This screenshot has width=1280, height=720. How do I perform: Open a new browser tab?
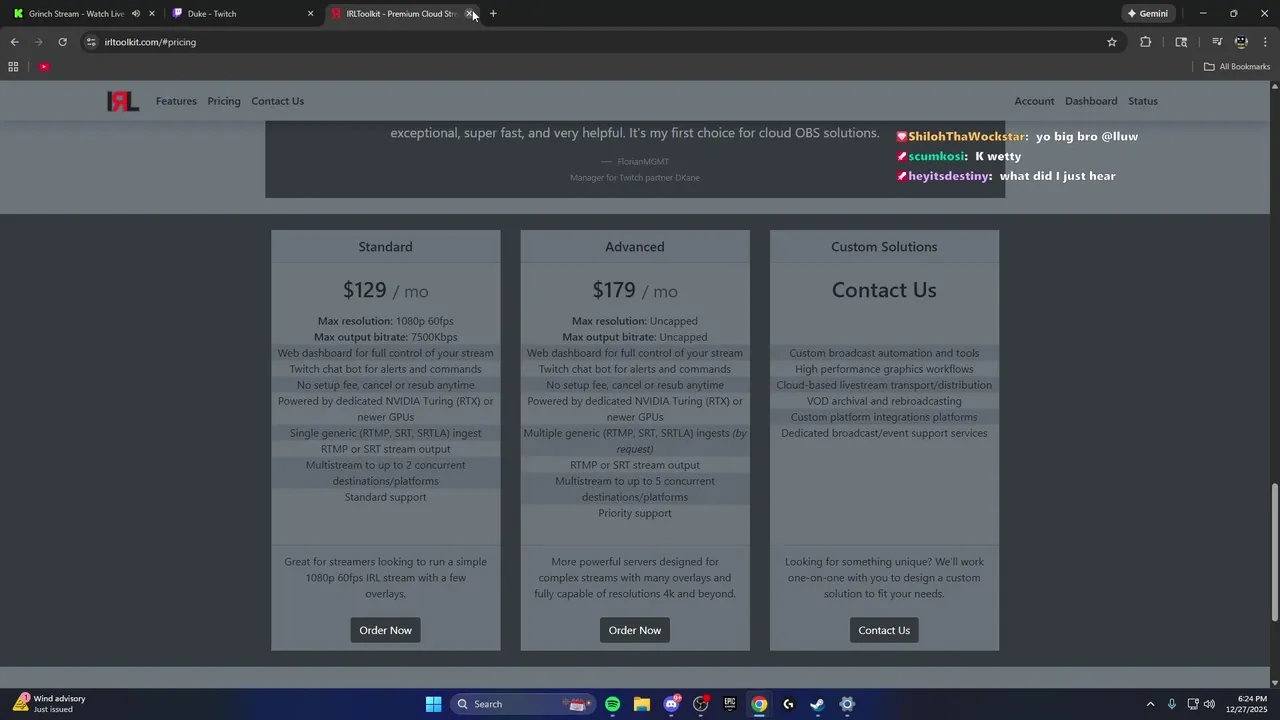pos(493,14)
